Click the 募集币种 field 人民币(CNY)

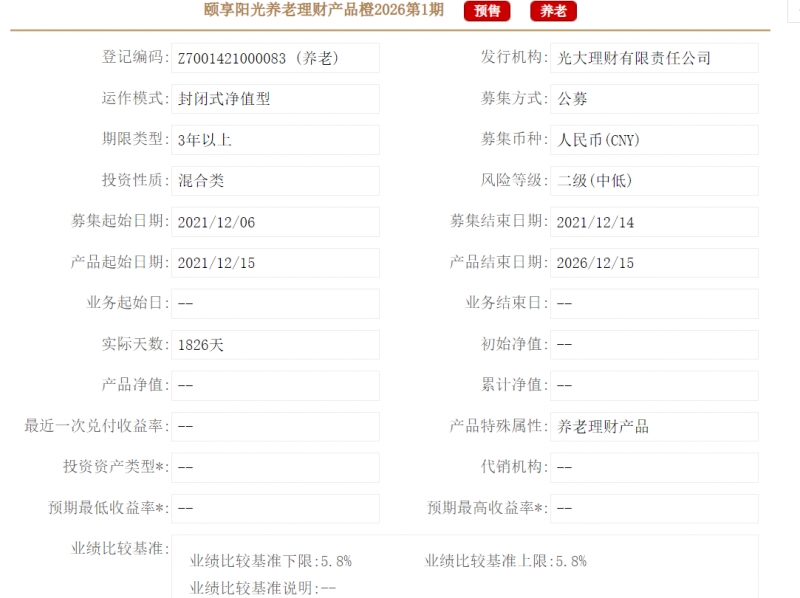(654, 140)
